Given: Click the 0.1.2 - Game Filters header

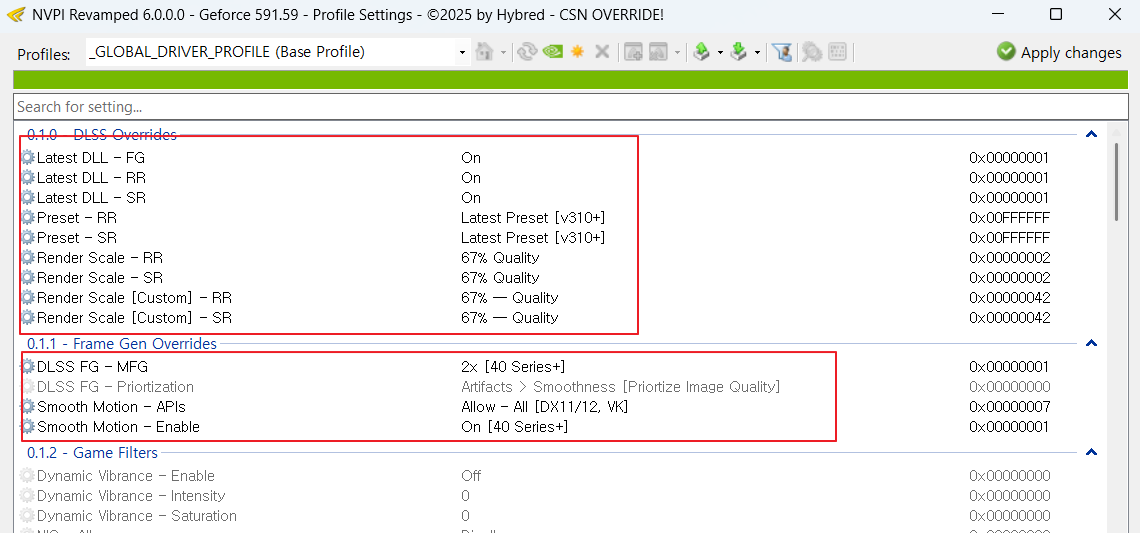Looking at the screenshot, I should click(92, 452).
